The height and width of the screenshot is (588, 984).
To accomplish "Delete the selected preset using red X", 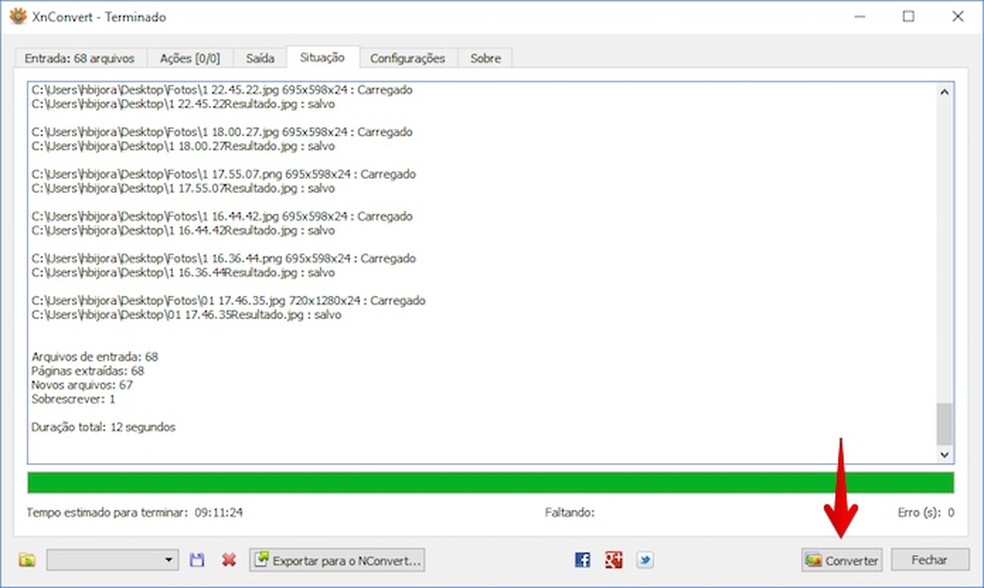I will [226, 560].
